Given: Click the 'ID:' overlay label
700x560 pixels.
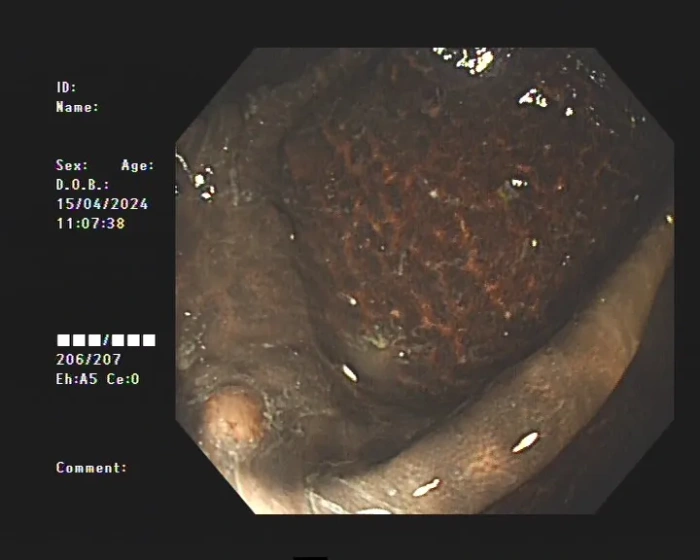Looking at the screenshot, I should tap(66, 88).
